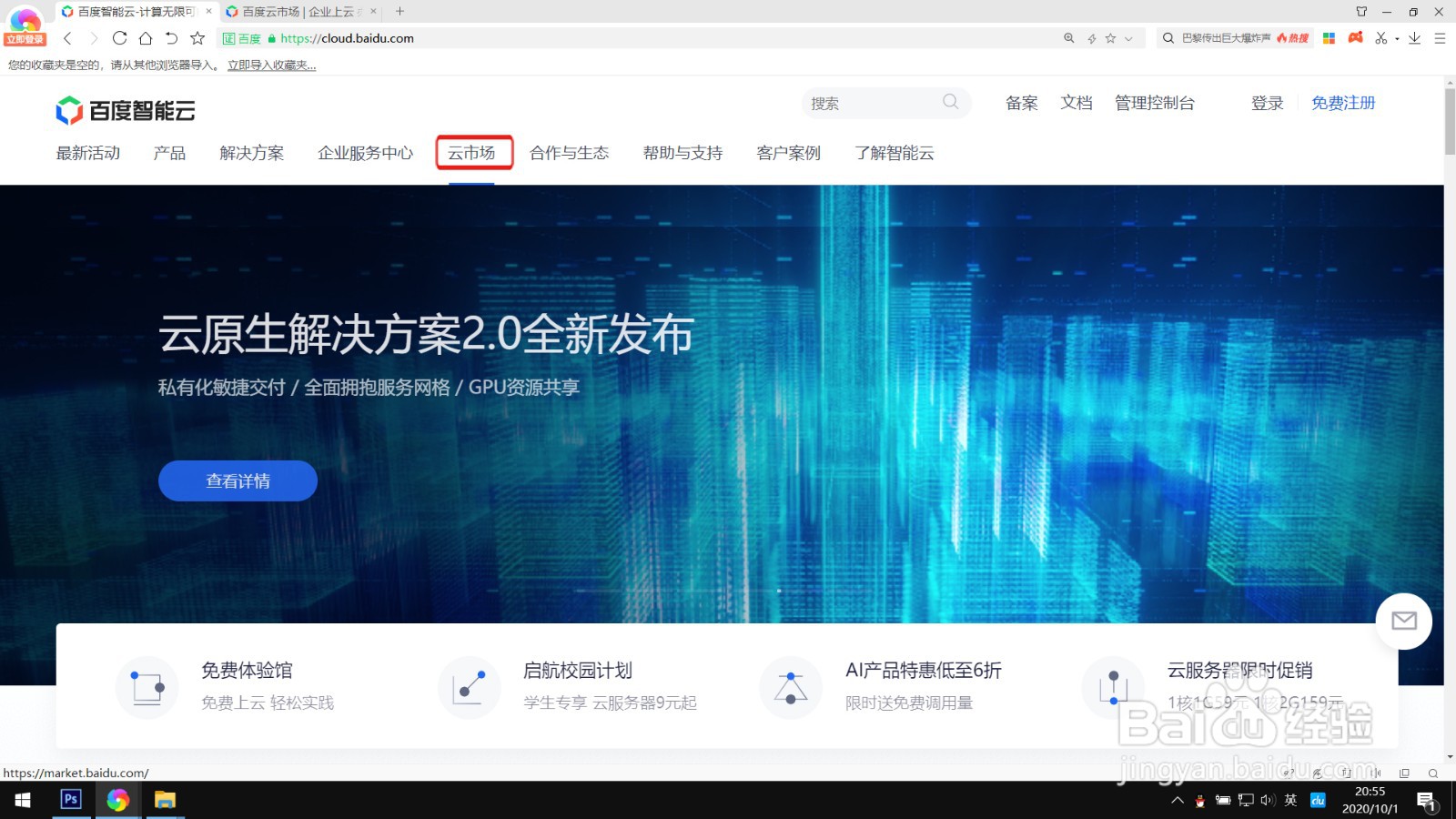Open the 免费体验馆 card
This screenshot has width=1456, height=819.
225,686
